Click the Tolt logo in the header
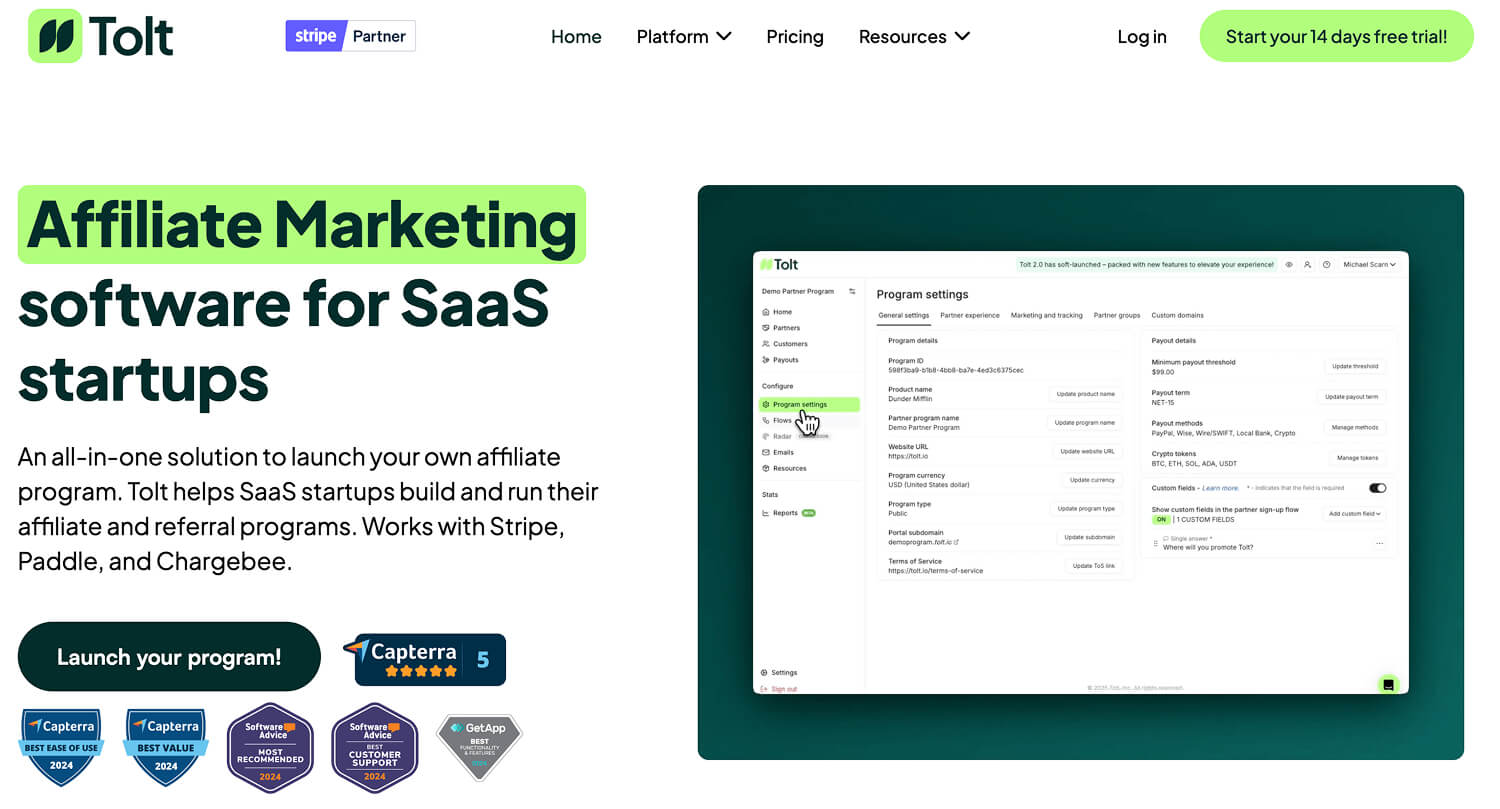 point(101,36)
